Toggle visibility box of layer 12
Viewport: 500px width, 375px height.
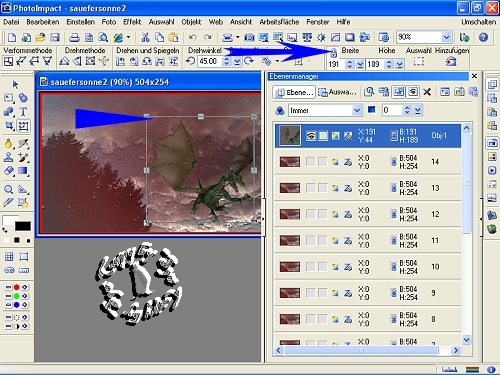coord(311,214)
